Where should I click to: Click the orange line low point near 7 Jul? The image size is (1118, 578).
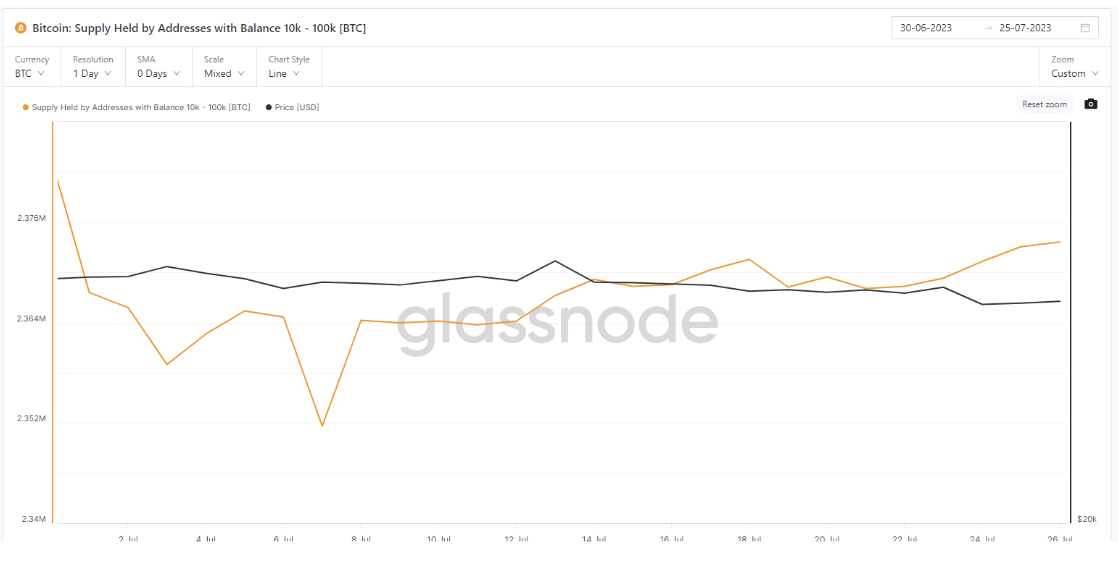pos(322,425)
